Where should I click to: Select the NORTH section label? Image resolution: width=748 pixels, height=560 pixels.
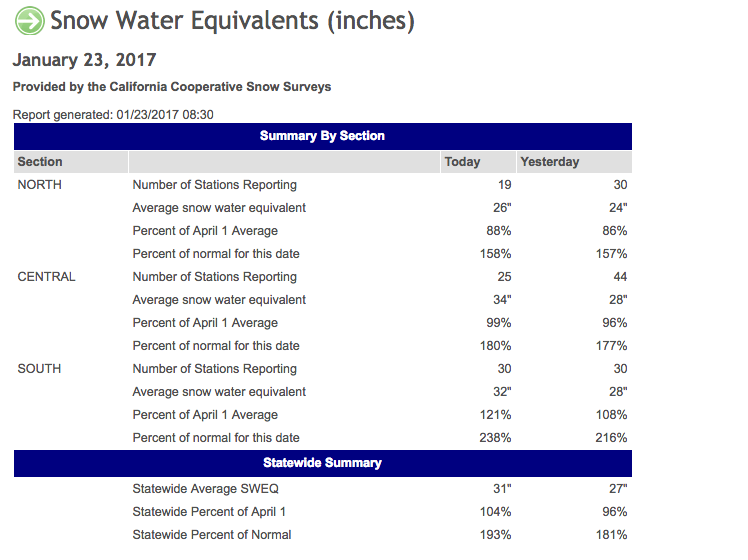coord(40,185)
